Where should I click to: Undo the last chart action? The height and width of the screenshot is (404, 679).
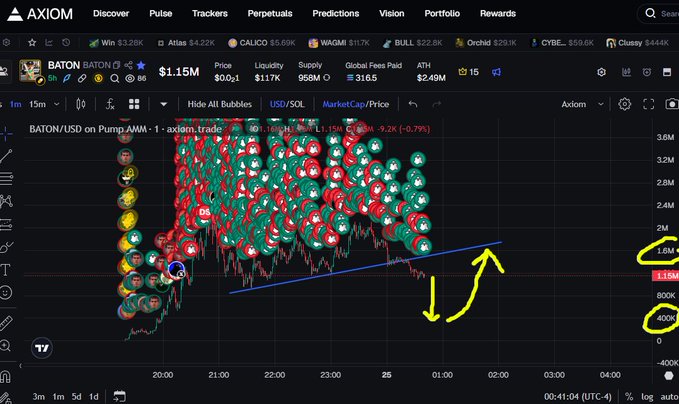tap(413, 104)
